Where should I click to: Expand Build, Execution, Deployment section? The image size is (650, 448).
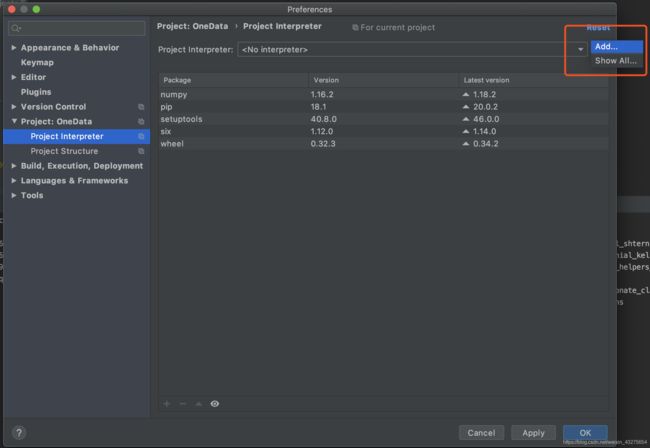point(14,166)
